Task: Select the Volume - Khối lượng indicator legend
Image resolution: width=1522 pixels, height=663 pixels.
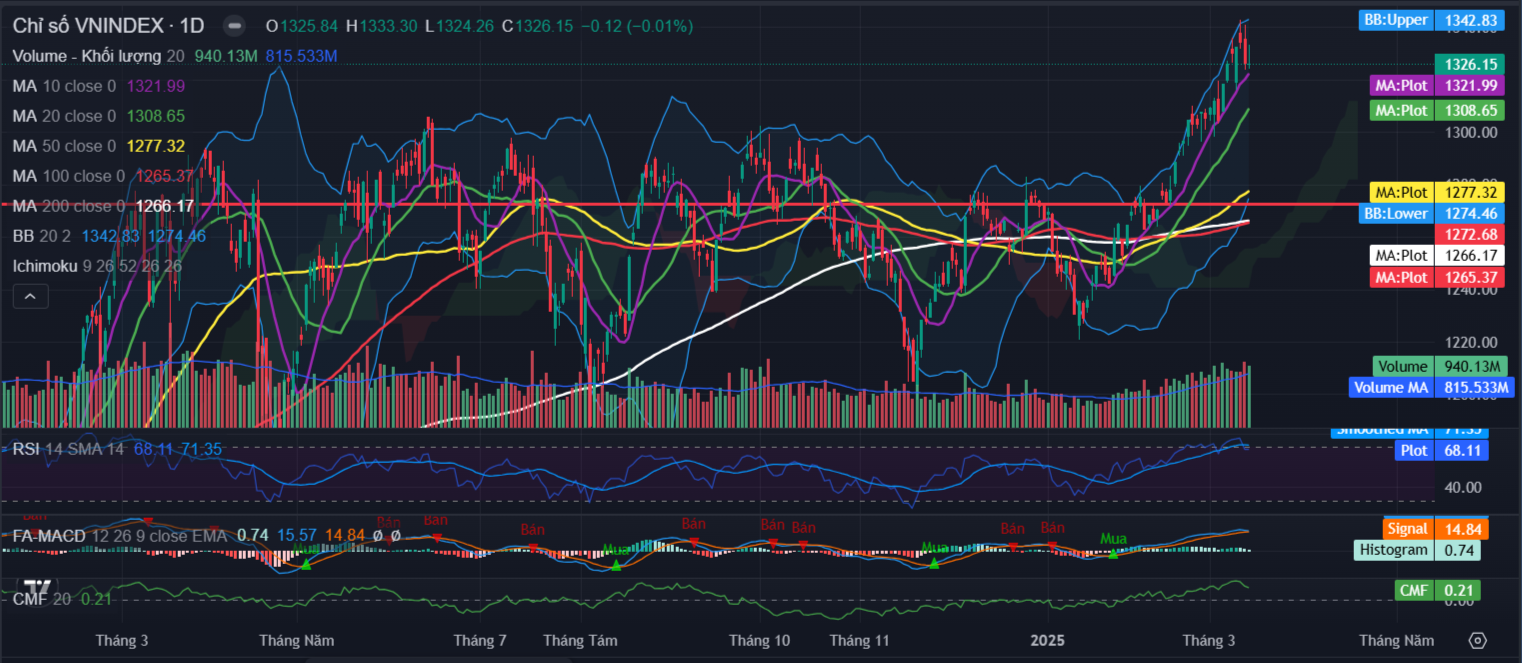Action: click(x=88, y=56)
